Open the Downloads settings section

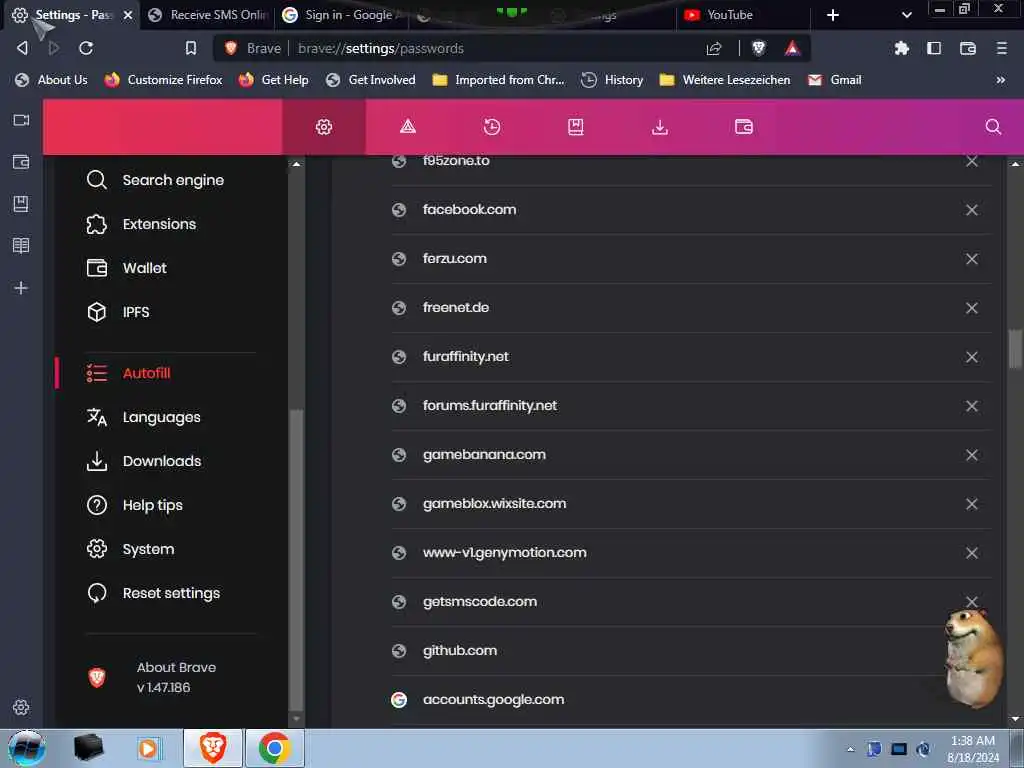pyautogui.click(x=144, y=461)
